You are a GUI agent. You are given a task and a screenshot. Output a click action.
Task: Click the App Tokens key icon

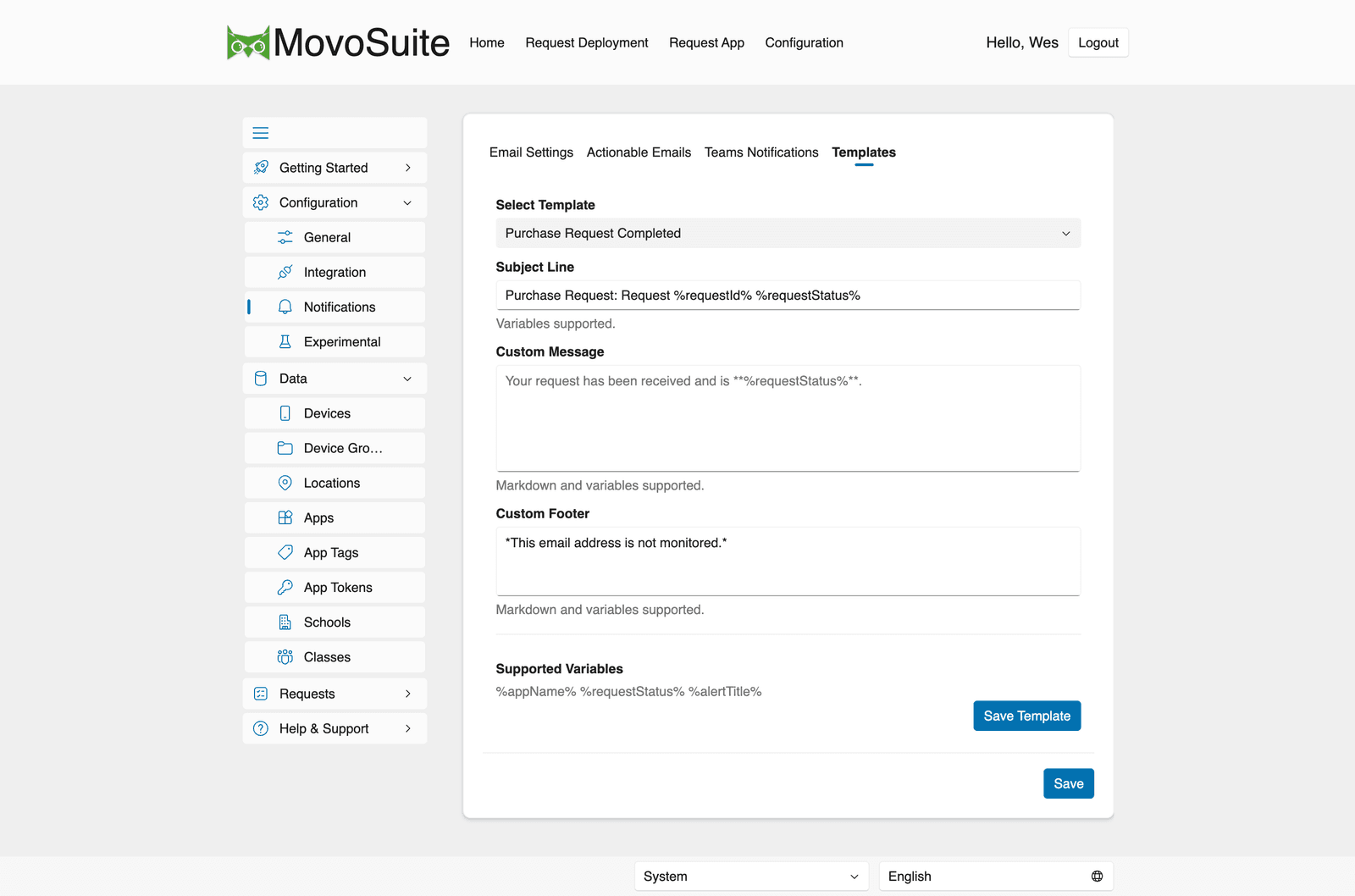pos(285,587)
